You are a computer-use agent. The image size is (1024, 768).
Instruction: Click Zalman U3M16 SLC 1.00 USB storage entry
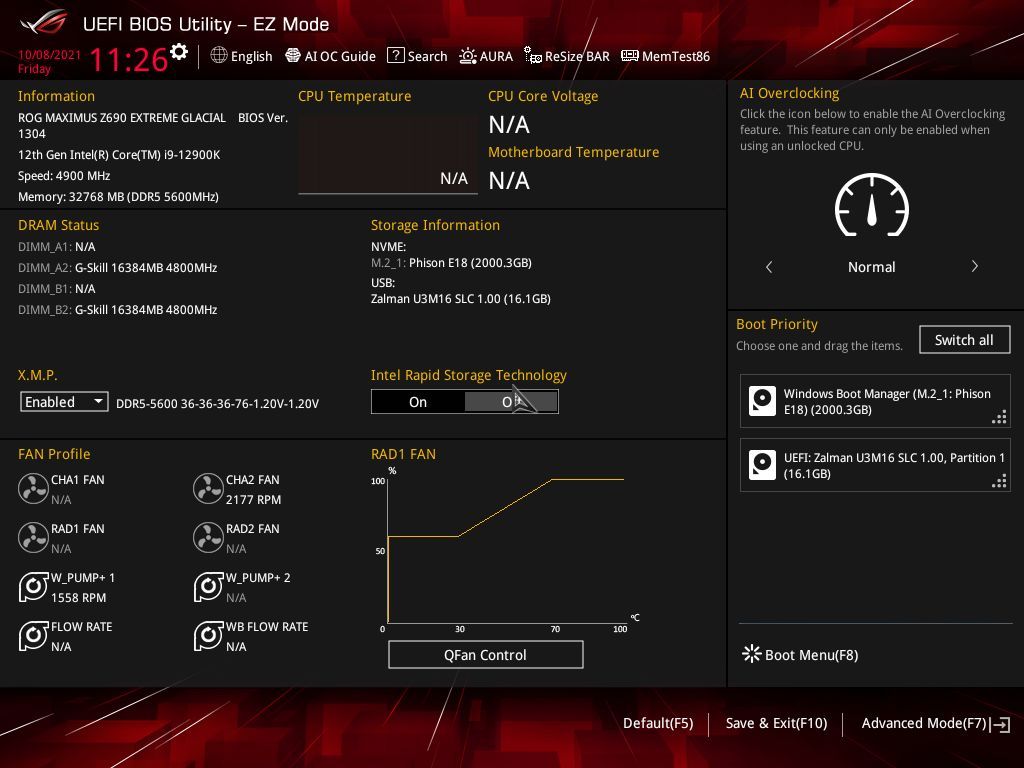pos(460,298)
